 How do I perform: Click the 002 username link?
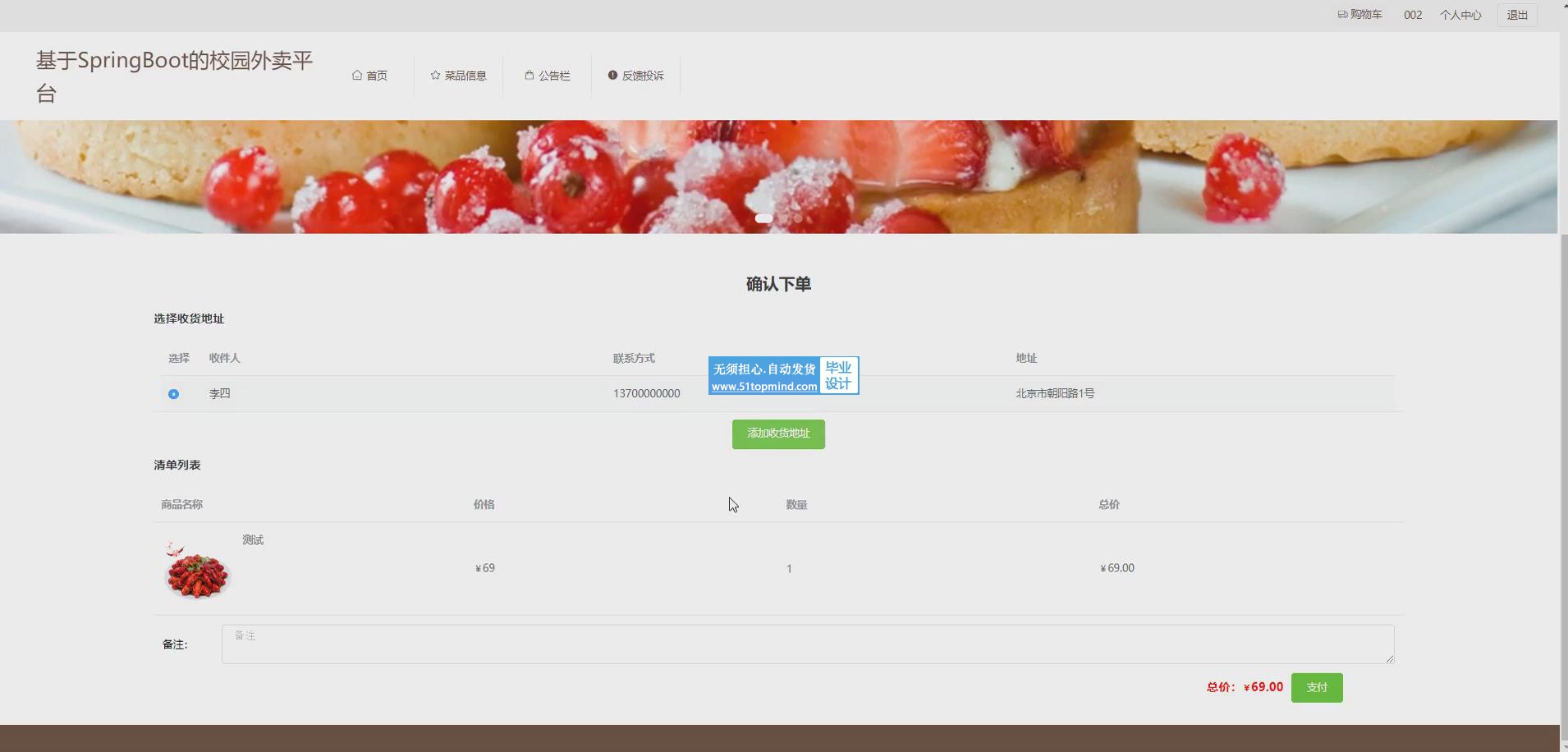tap(1412, 15)
